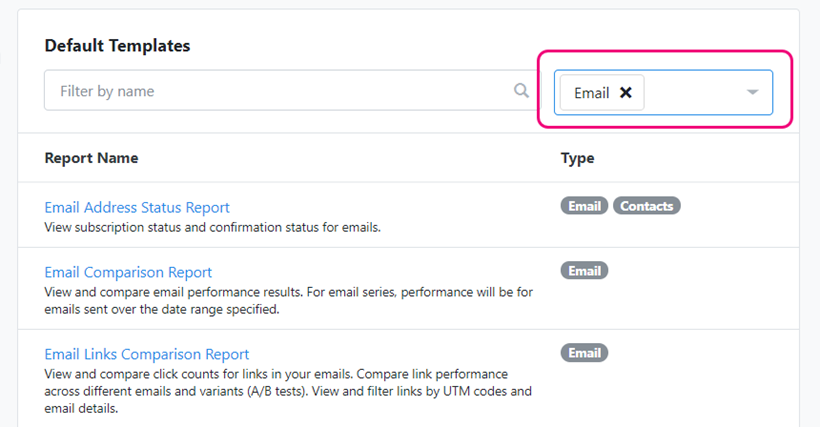The height and width of the screenshot is (427, 820).
Task: Open Email Address Status Report
Action: (x=137, y=207)
